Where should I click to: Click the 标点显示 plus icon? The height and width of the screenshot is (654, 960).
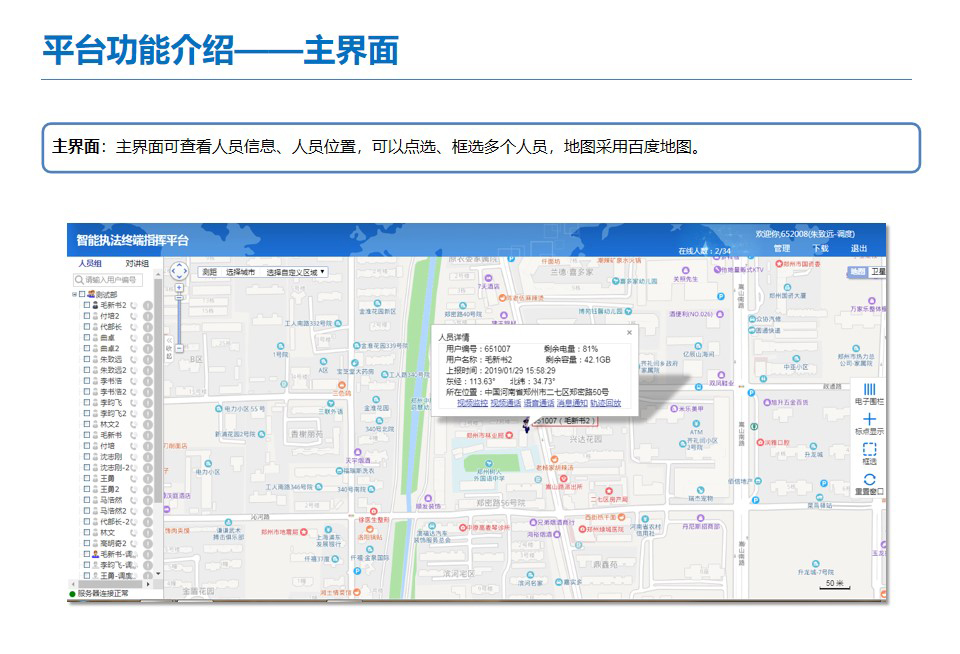pyautogui.click(x=868, y=419)
